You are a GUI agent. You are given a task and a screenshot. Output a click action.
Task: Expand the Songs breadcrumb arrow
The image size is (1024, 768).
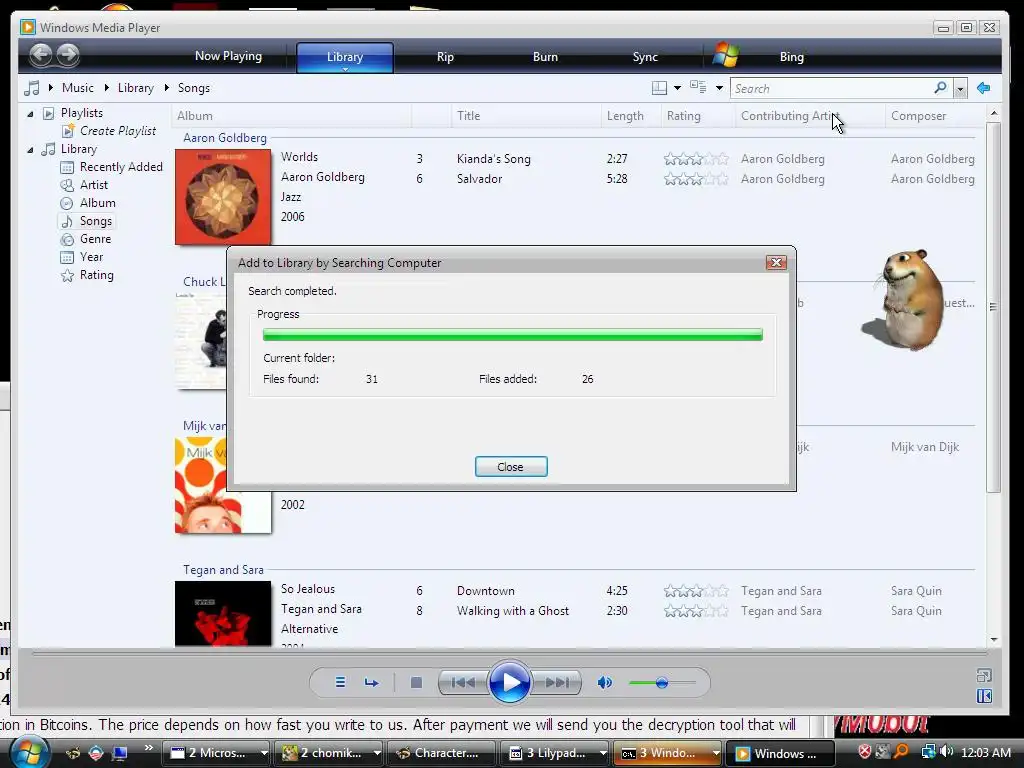point(167,88)
